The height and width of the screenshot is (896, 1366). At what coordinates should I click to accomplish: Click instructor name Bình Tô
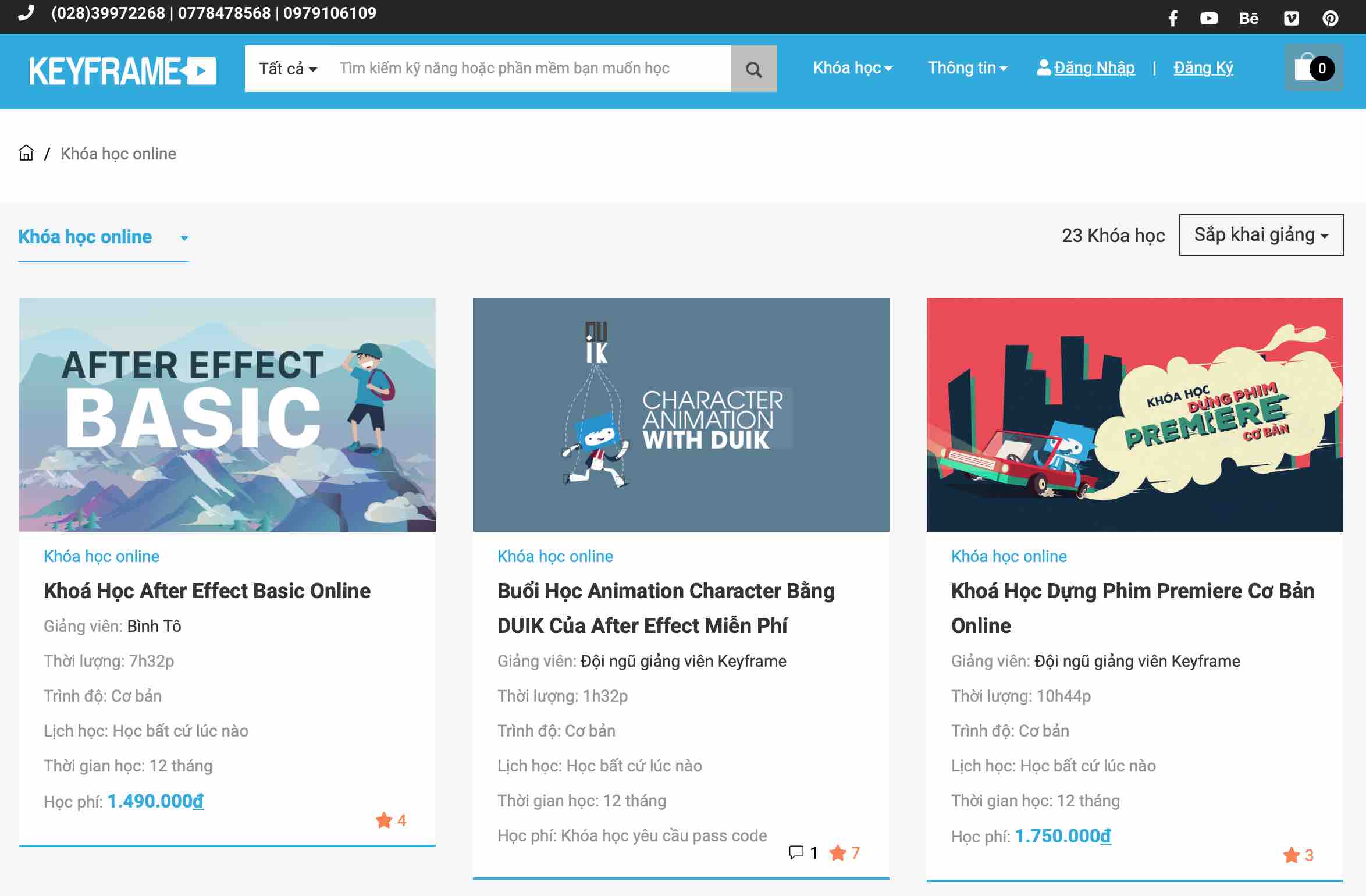tap(154, 626)
